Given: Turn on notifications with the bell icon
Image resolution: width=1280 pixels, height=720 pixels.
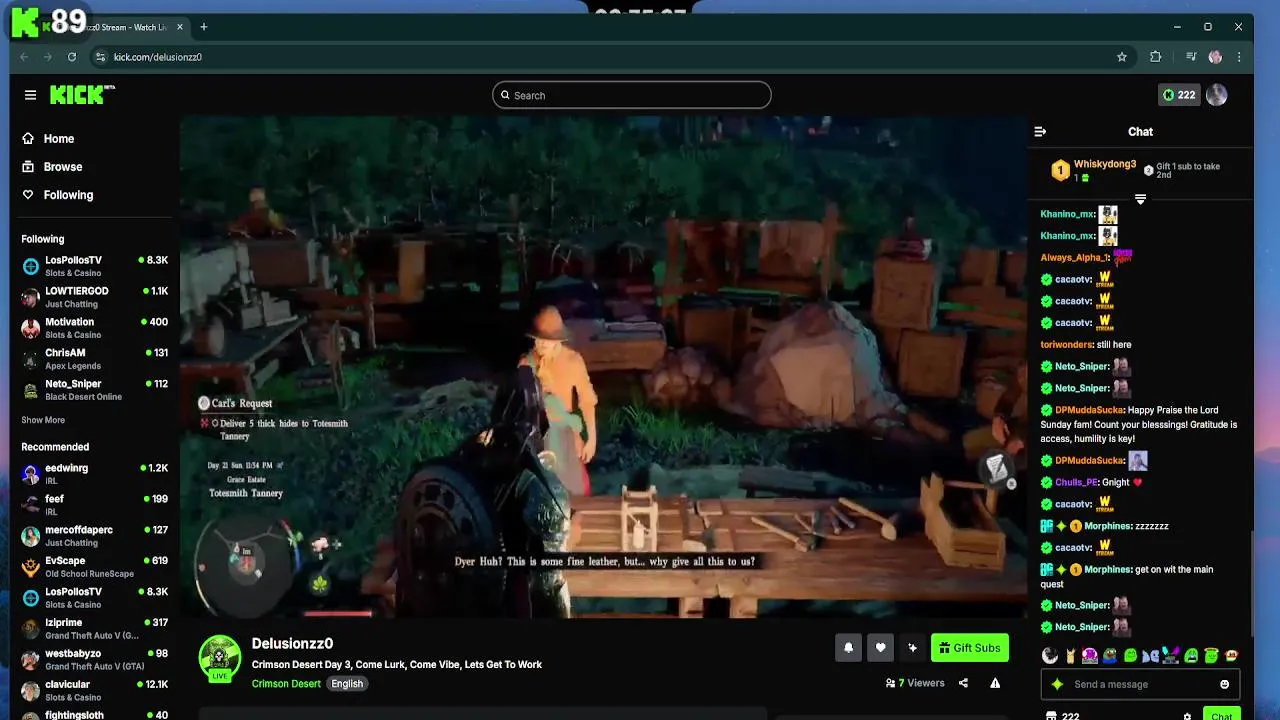Looking at the screenshot, I should coord(848,648).
